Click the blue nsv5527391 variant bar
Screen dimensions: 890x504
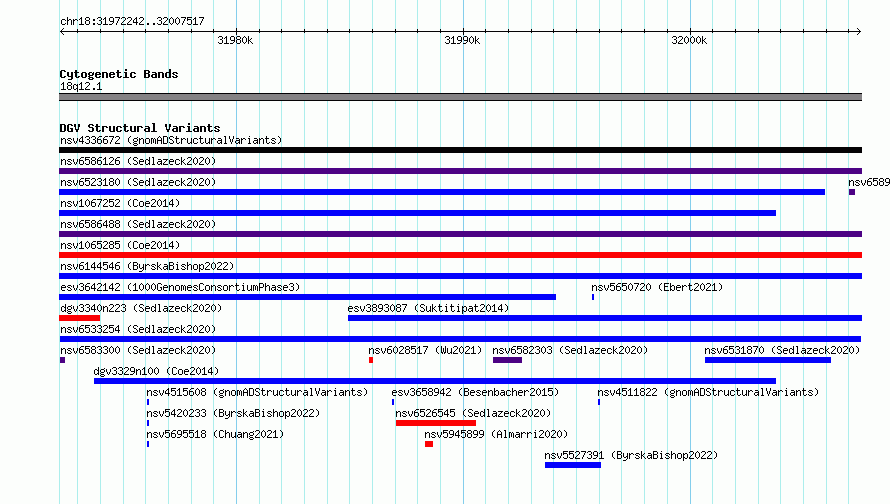(573, 465)
